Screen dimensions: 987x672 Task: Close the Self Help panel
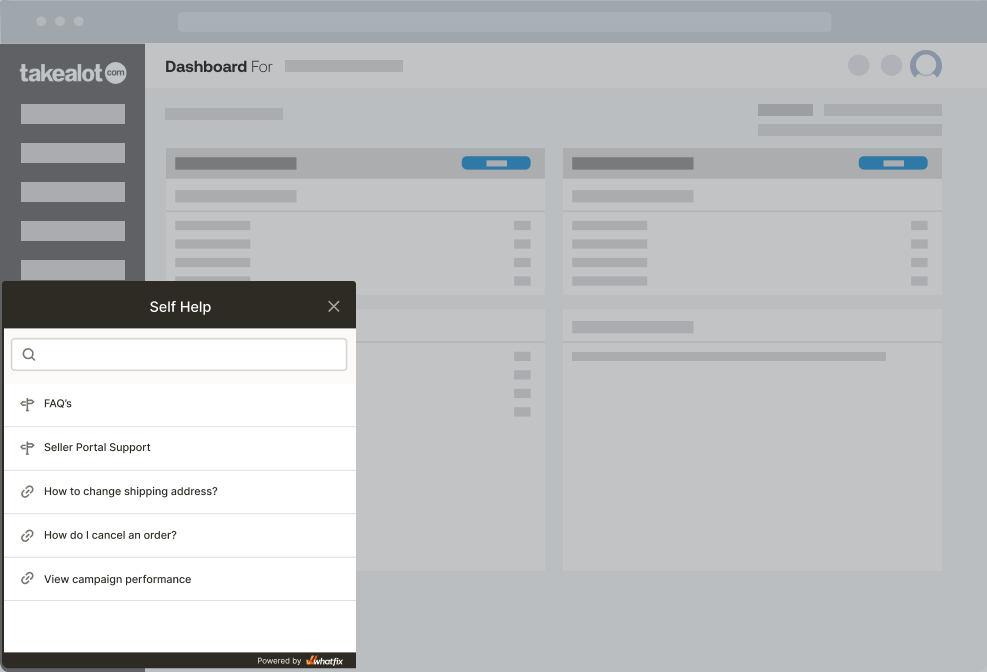pyautogui.click(x=334, y=306)
